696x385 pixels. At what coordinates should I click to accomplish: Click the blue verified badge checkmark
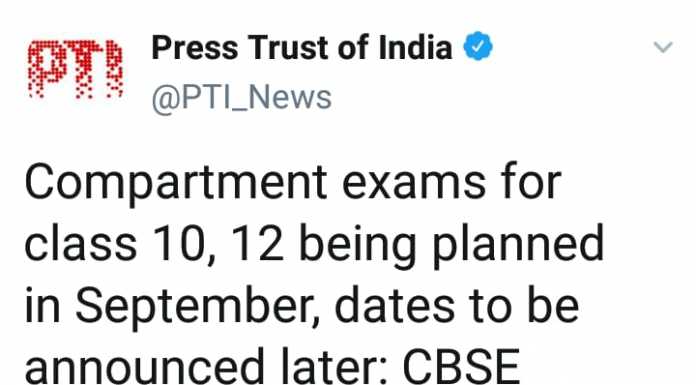(478, 46)
